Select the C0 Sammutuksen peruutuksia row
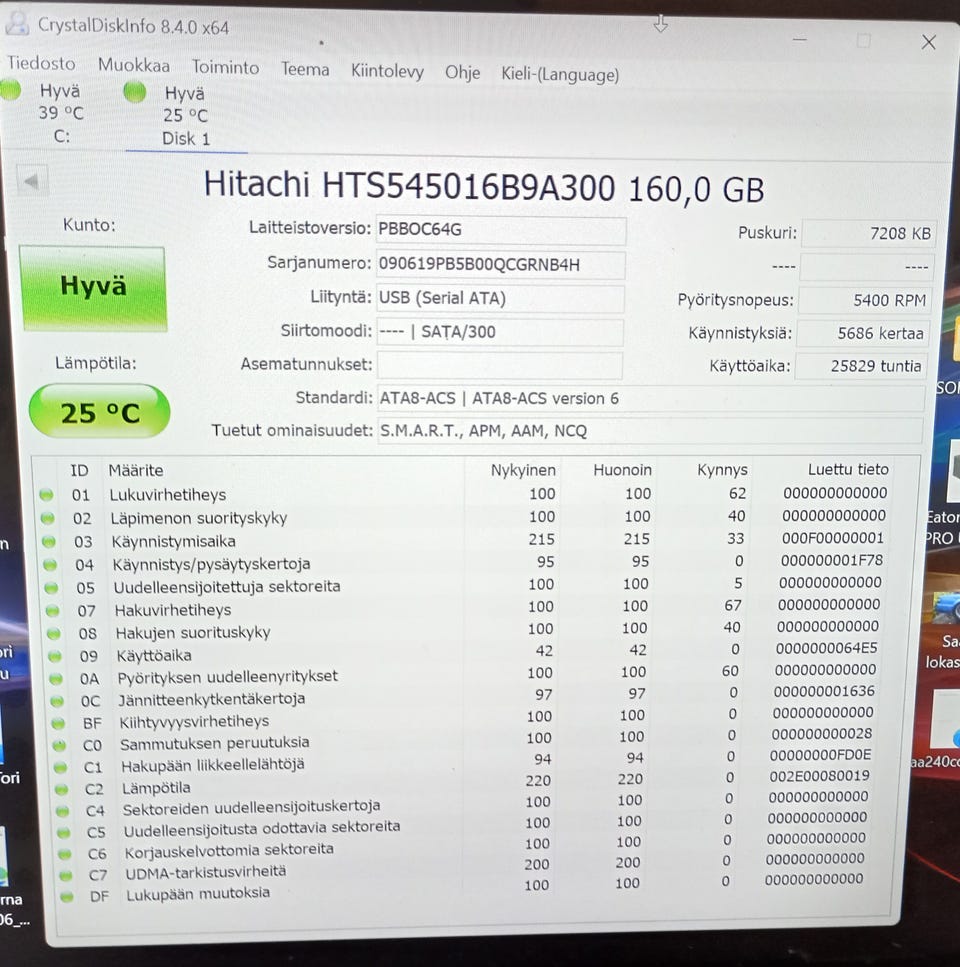960x967 pixels. coord(464,739)
